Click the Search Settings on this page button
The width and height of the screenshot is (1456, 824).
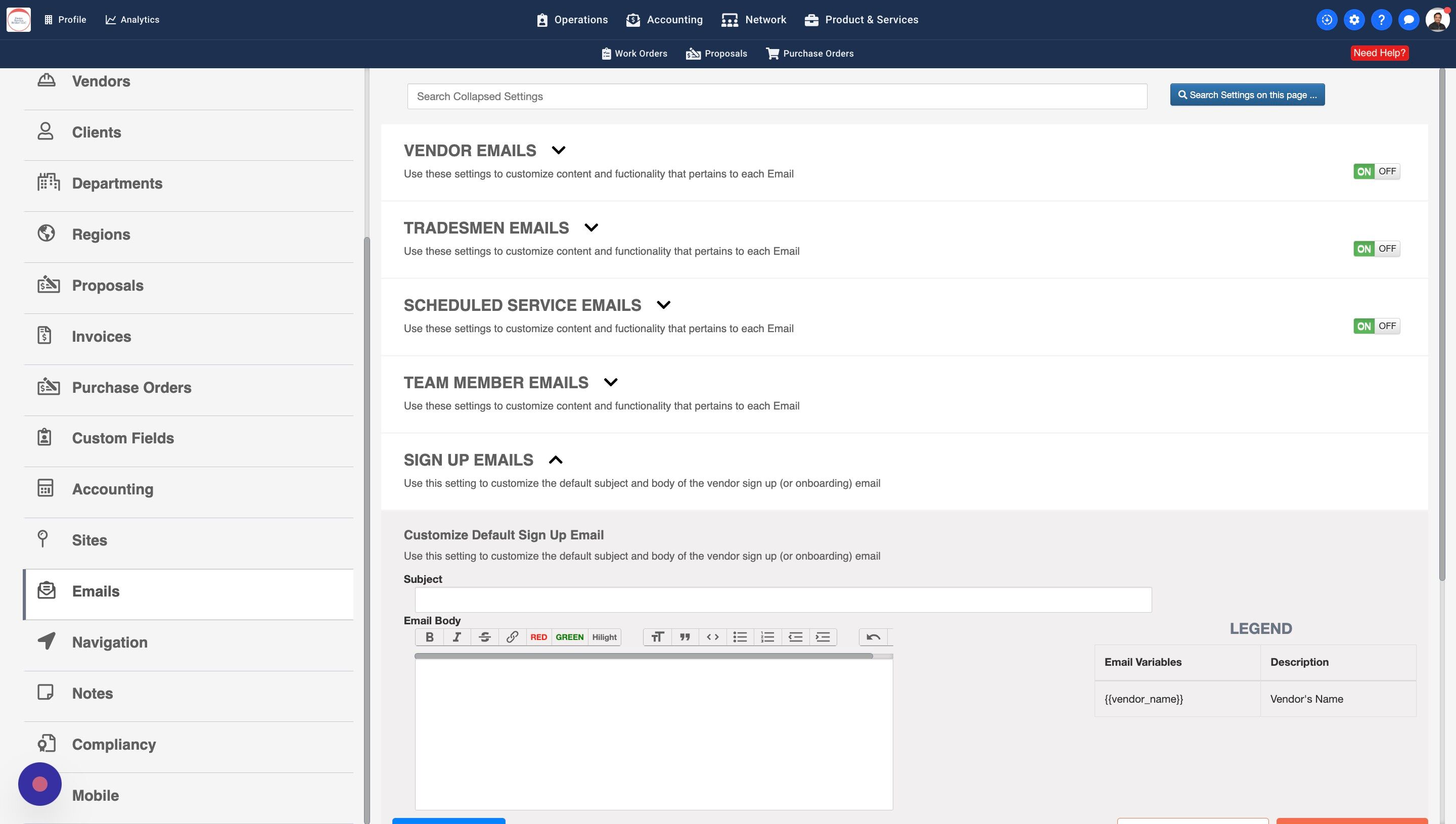[x=1247, y=95]
